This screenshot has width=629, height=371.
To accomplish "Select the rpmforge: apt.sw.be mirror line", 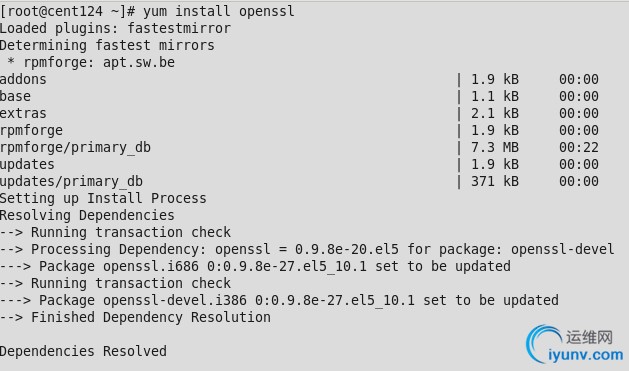I will pos(91,62).
